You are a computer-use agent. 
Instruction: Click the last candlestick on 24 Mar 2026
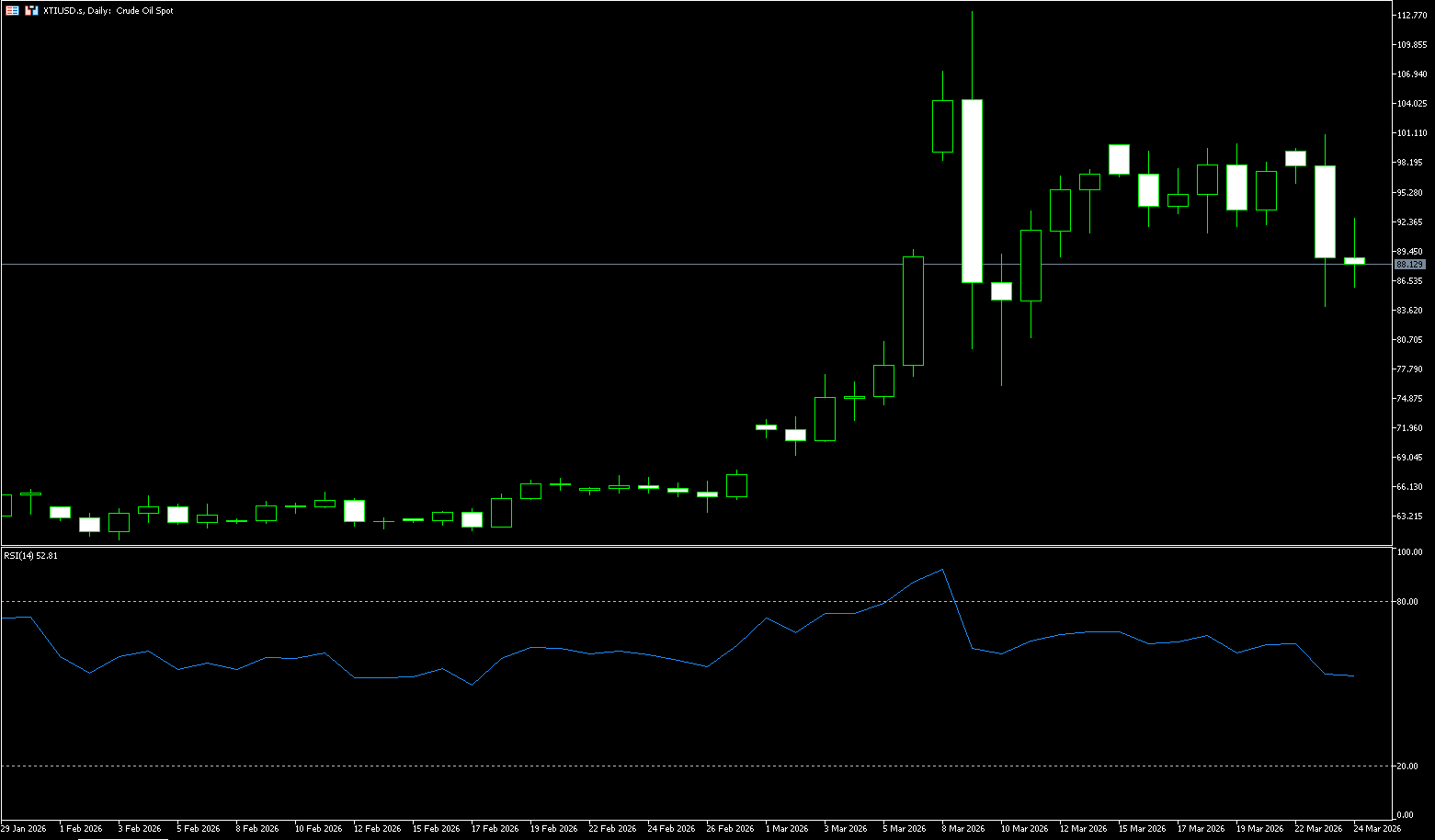click(x=1354, y=261)
